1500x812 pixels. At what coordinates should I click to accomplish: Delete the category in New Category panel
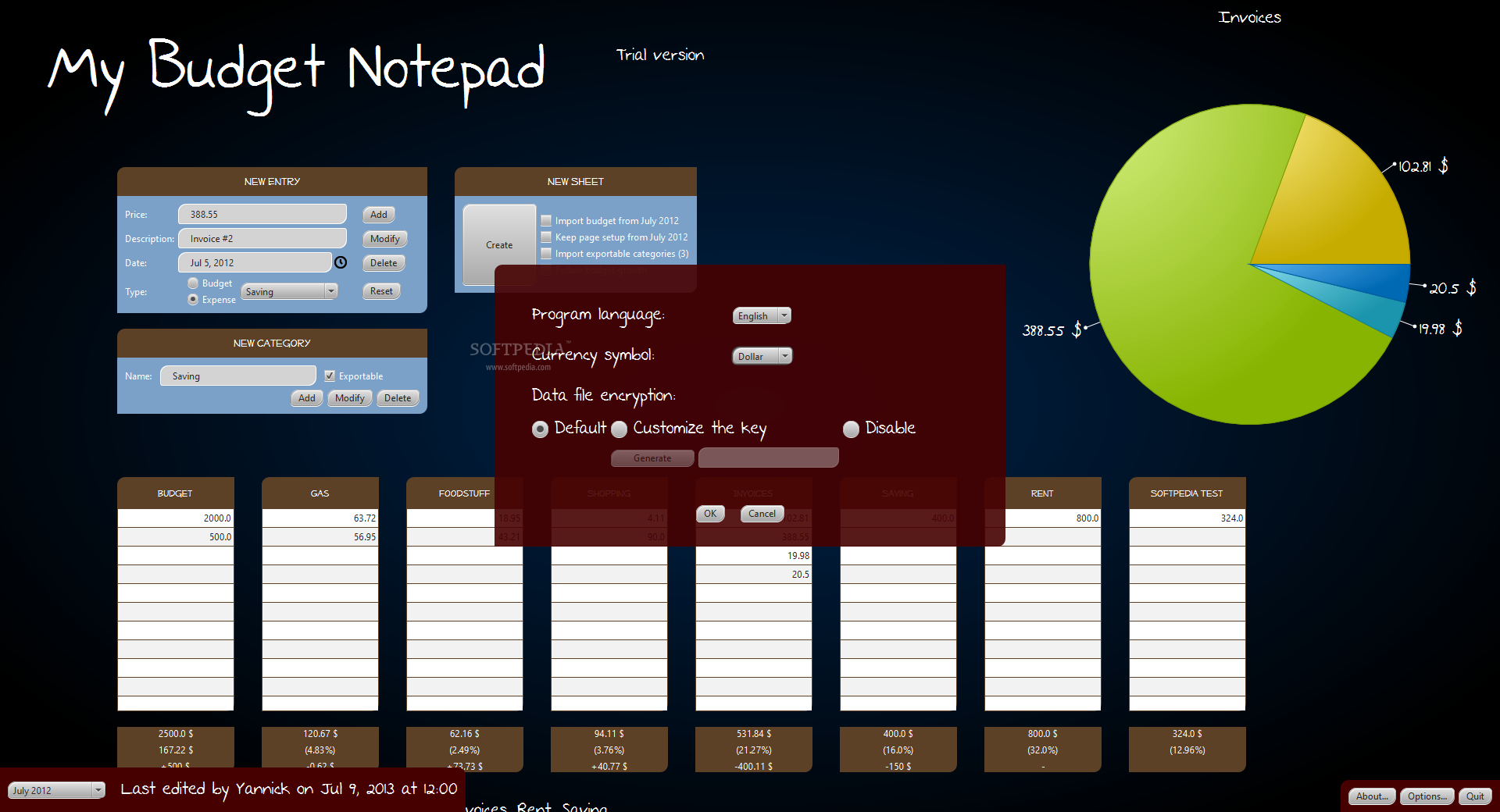[398, 397]
